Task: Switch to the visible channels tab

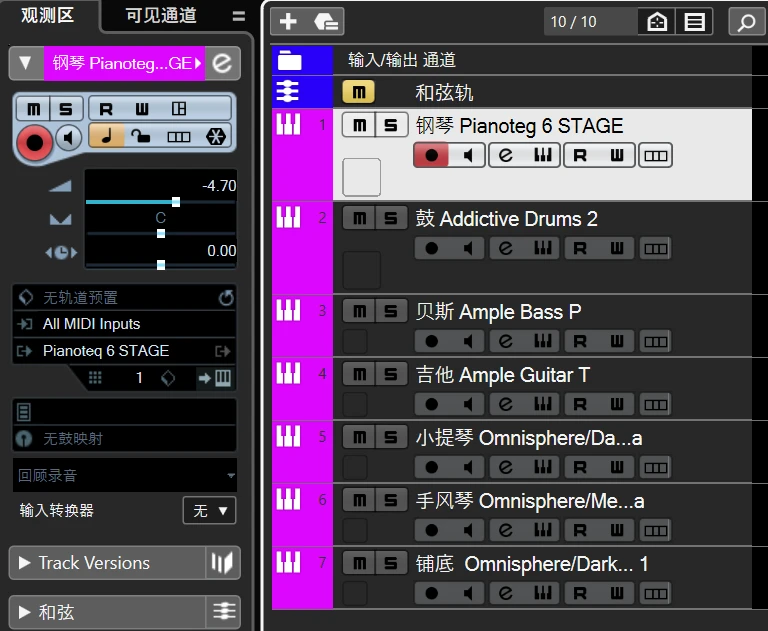Action: click(x=161, y=15)
